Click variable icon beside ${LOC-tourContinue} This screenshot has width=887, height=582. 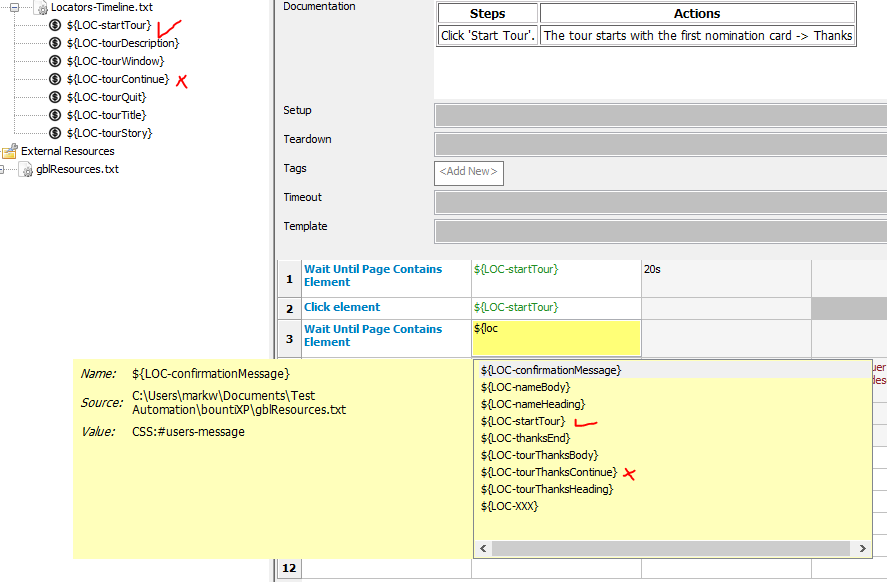(55, 79)
